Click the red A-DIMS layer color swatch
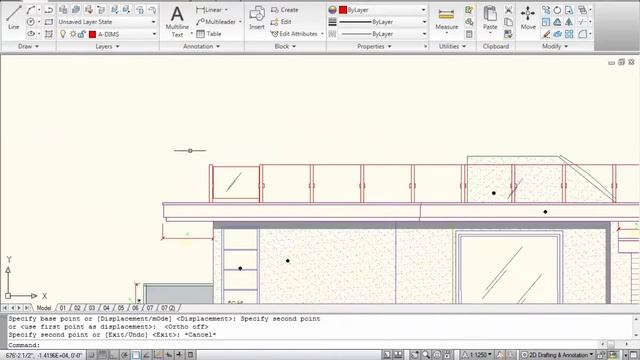This screenshot has width=640, height=360. (x=92, y=34)
